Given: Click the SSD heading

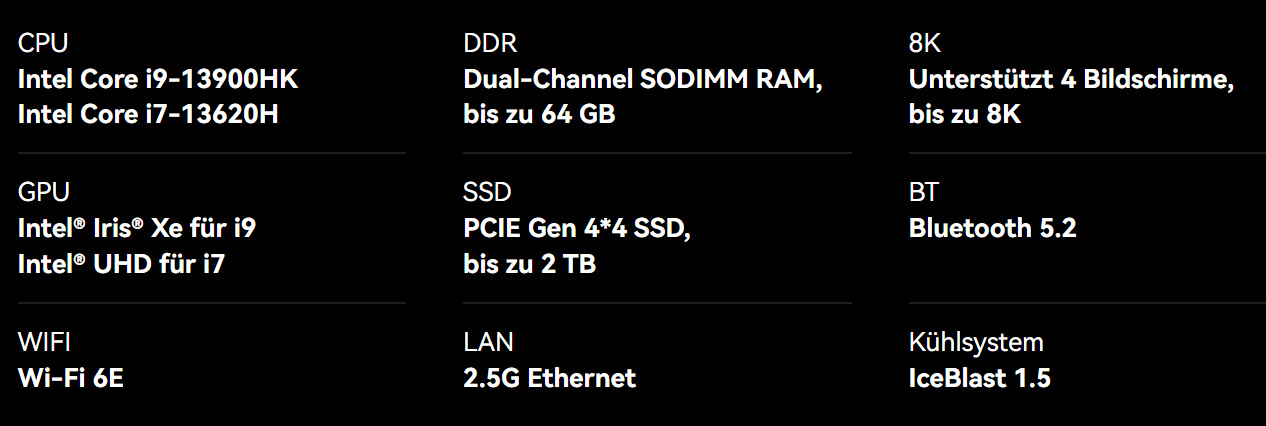Looking at the screenshot, I should tap(487, 192).
